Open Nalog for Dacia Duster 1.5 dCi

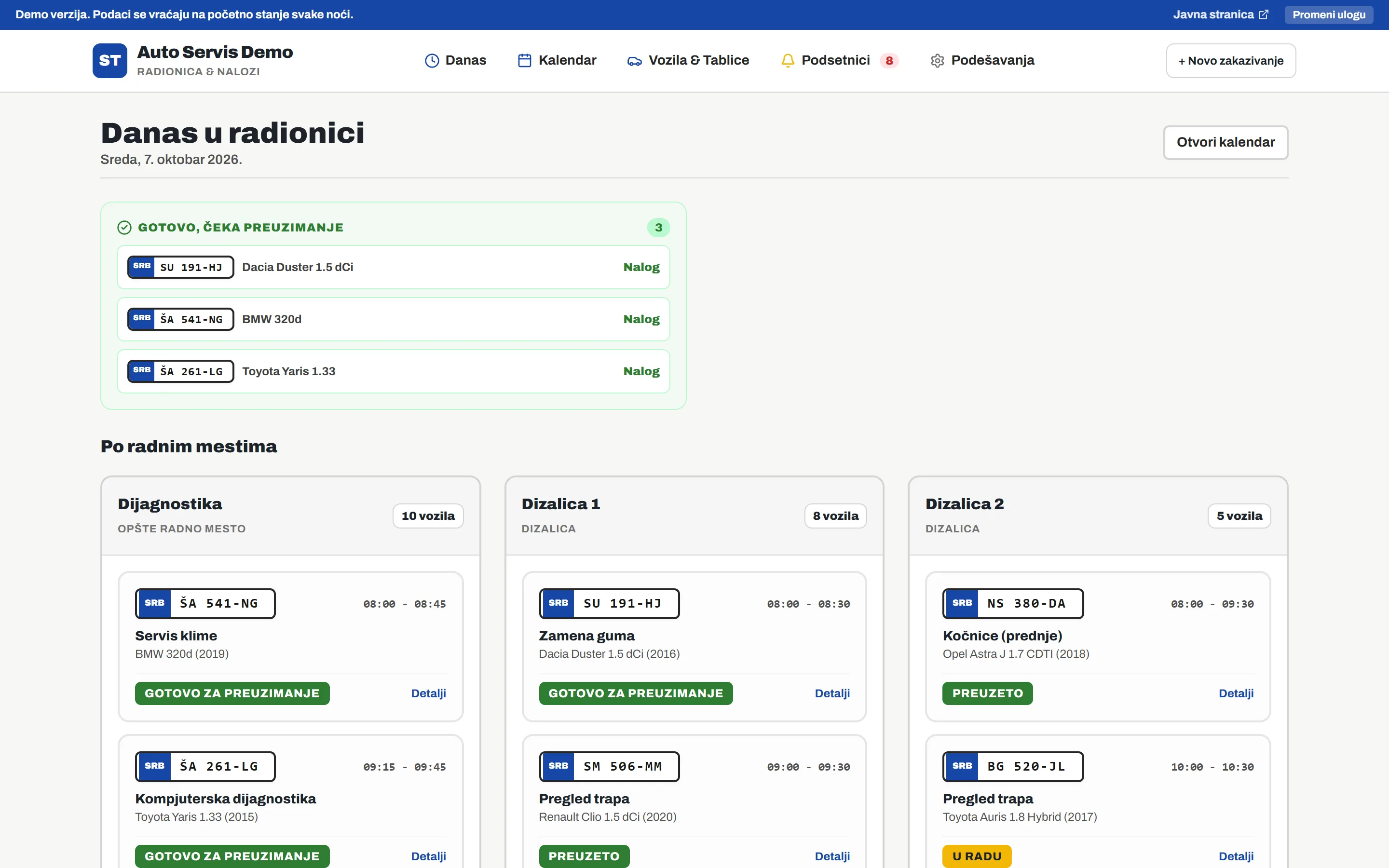641,268
